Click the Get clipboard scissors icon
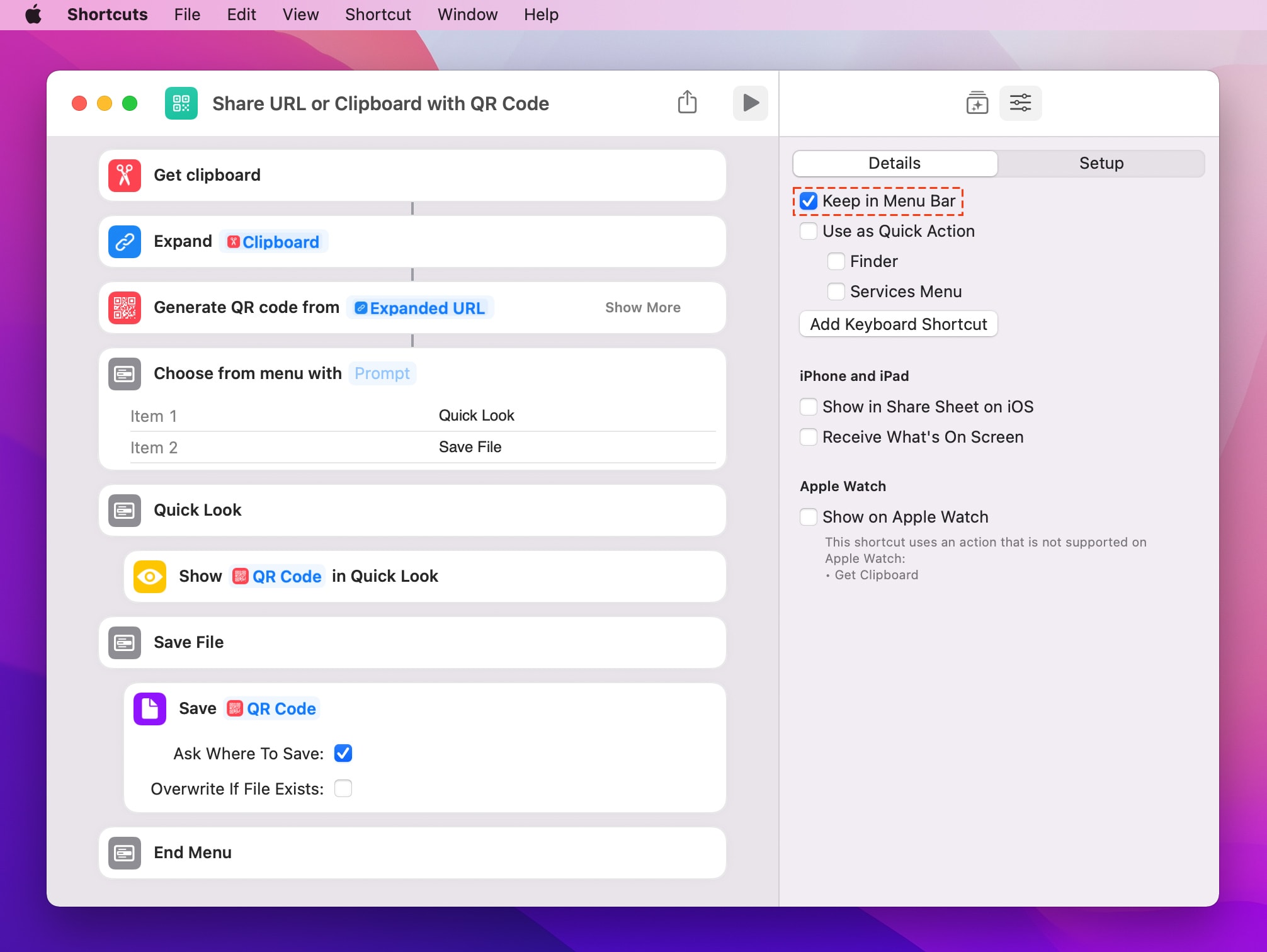The height and width of the screenshot is (952, 1267). [124, 175]
